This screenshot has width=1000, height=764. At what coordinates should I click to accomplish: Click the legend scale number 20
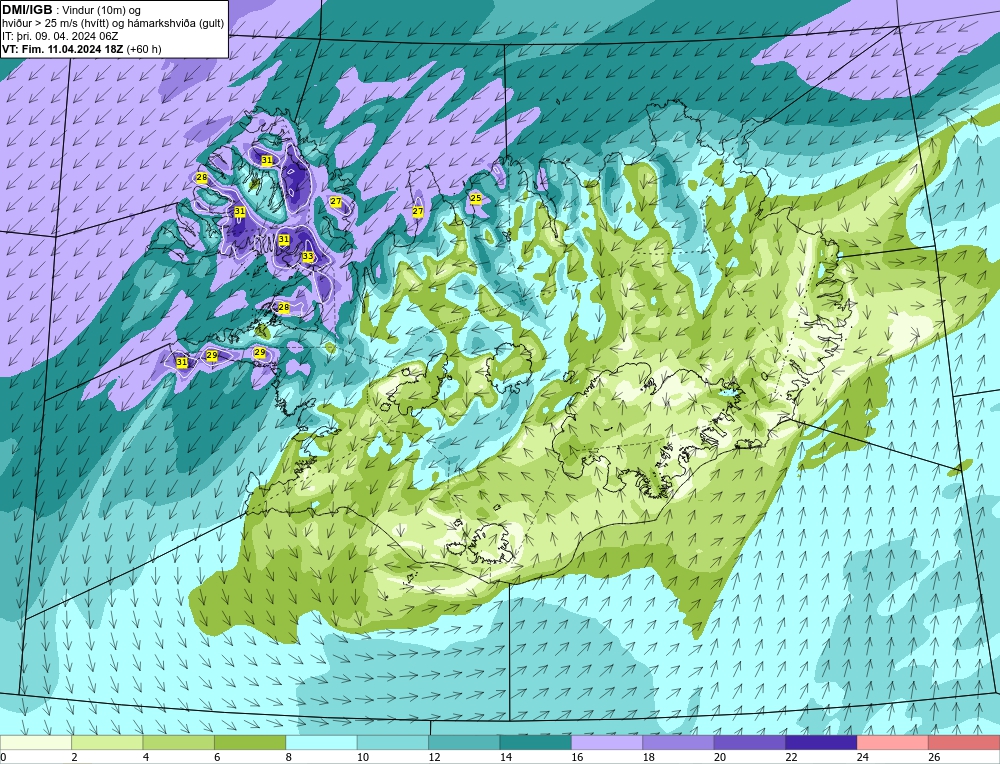(x=720, y=758)
